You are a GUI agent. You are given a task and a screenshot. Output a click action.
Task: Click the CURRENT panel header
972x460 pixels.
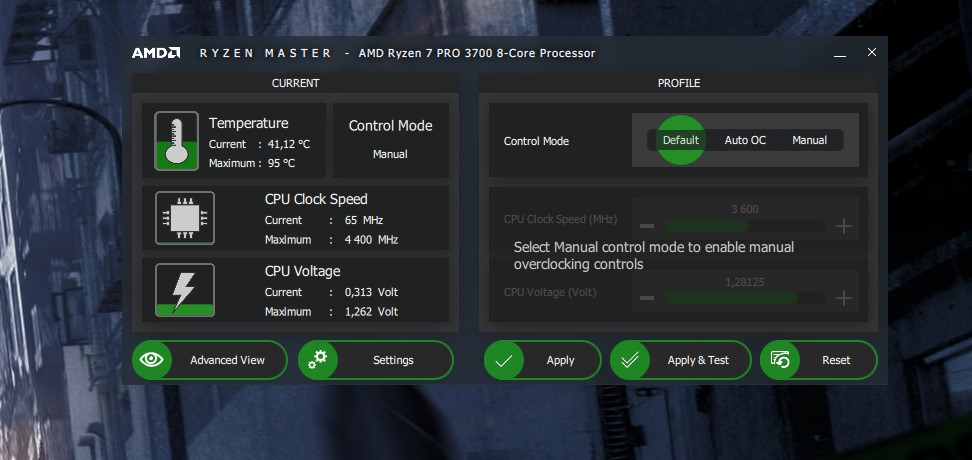click(295, 82)
